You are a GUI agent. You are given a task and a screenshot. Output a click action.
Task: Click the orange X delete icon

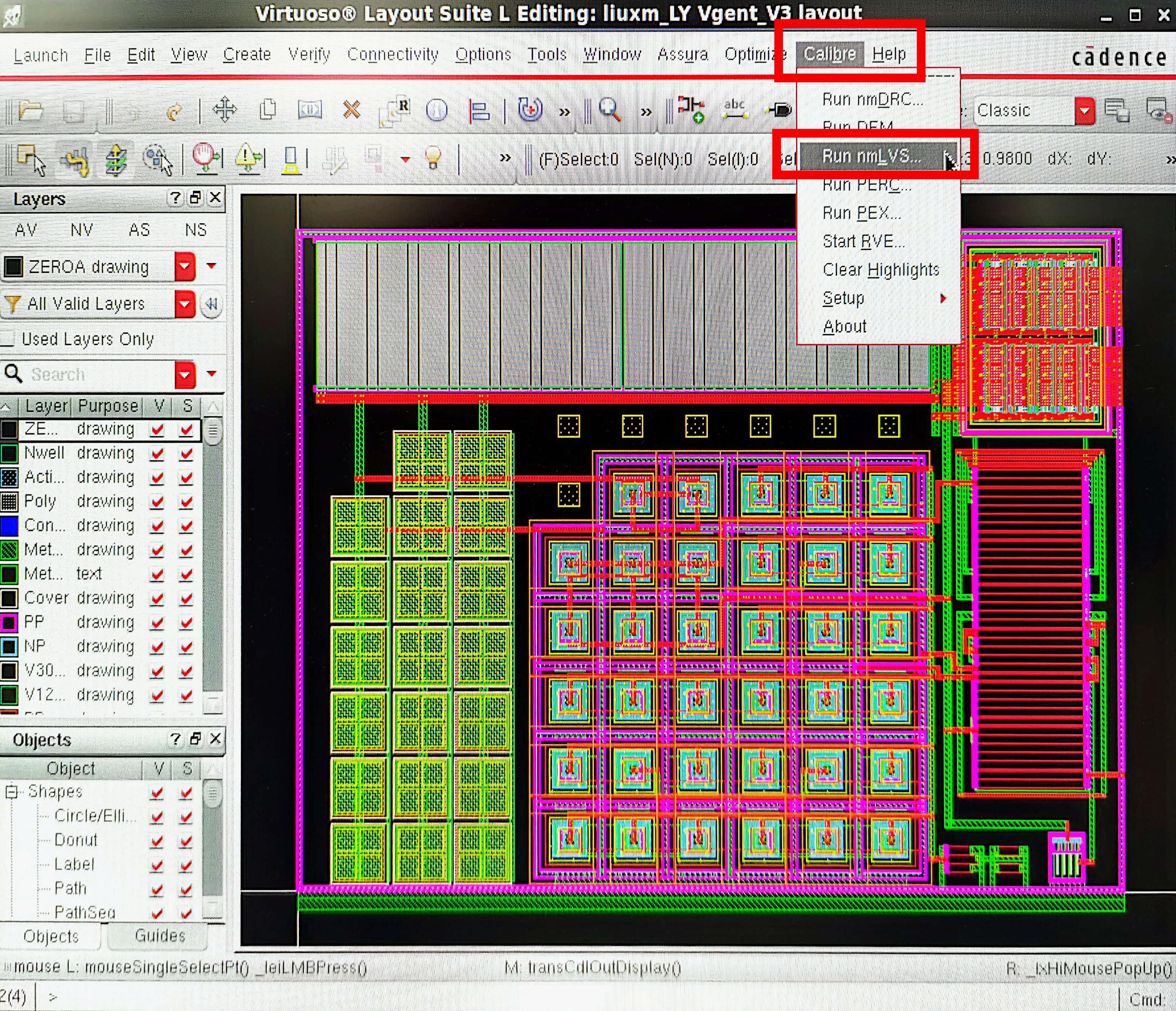click(352, 110)
